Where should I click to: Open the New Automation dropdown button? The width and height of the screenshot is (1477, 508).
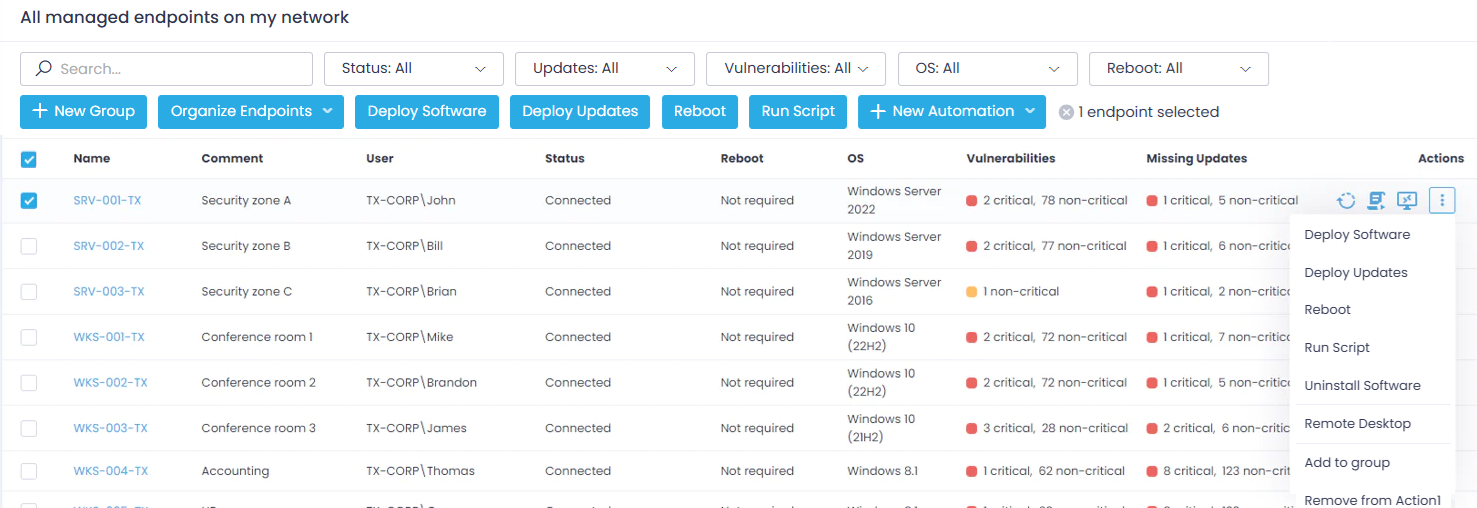[x=952, y=112]
